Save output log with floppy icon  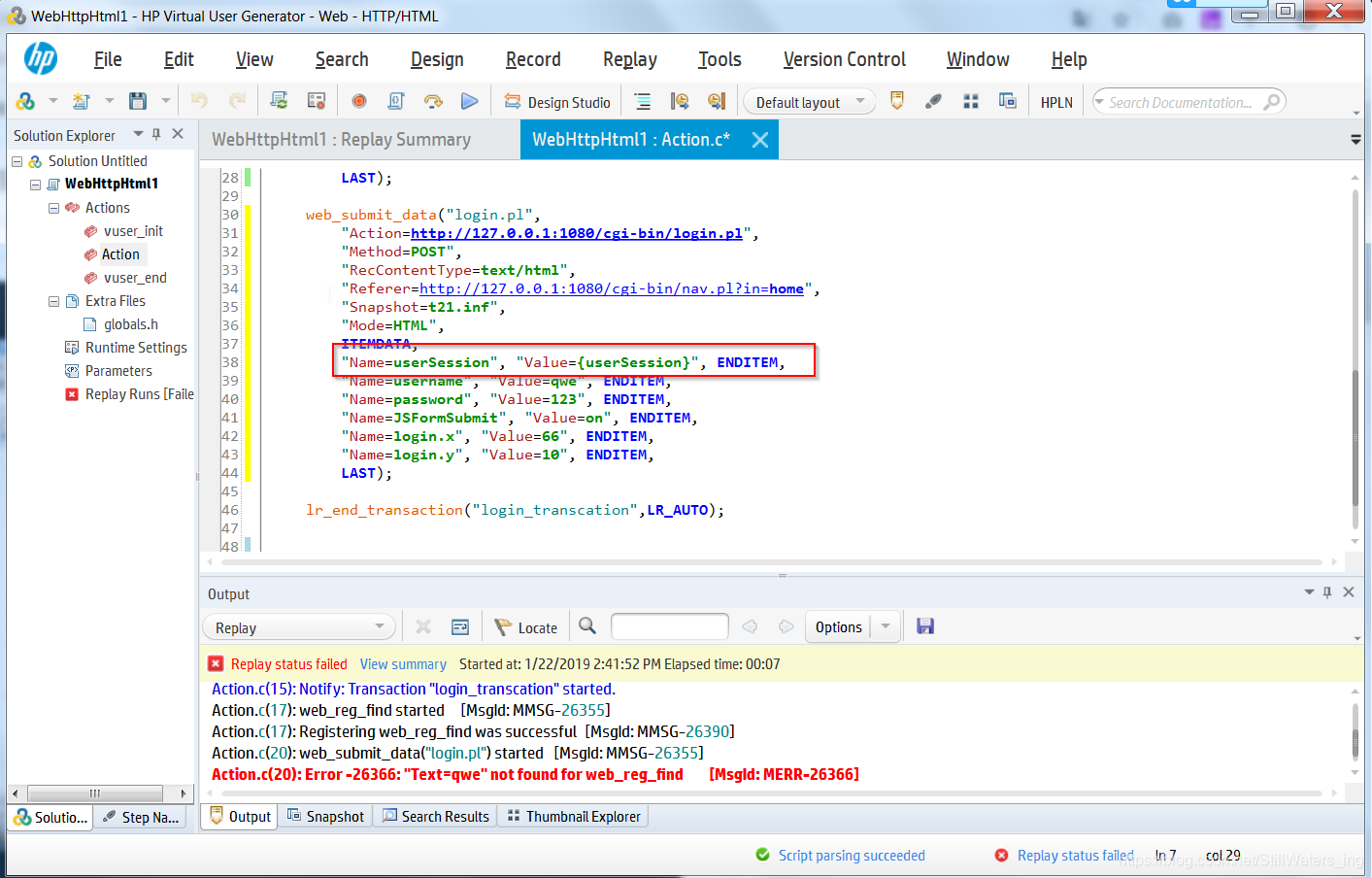coord(925,626)
